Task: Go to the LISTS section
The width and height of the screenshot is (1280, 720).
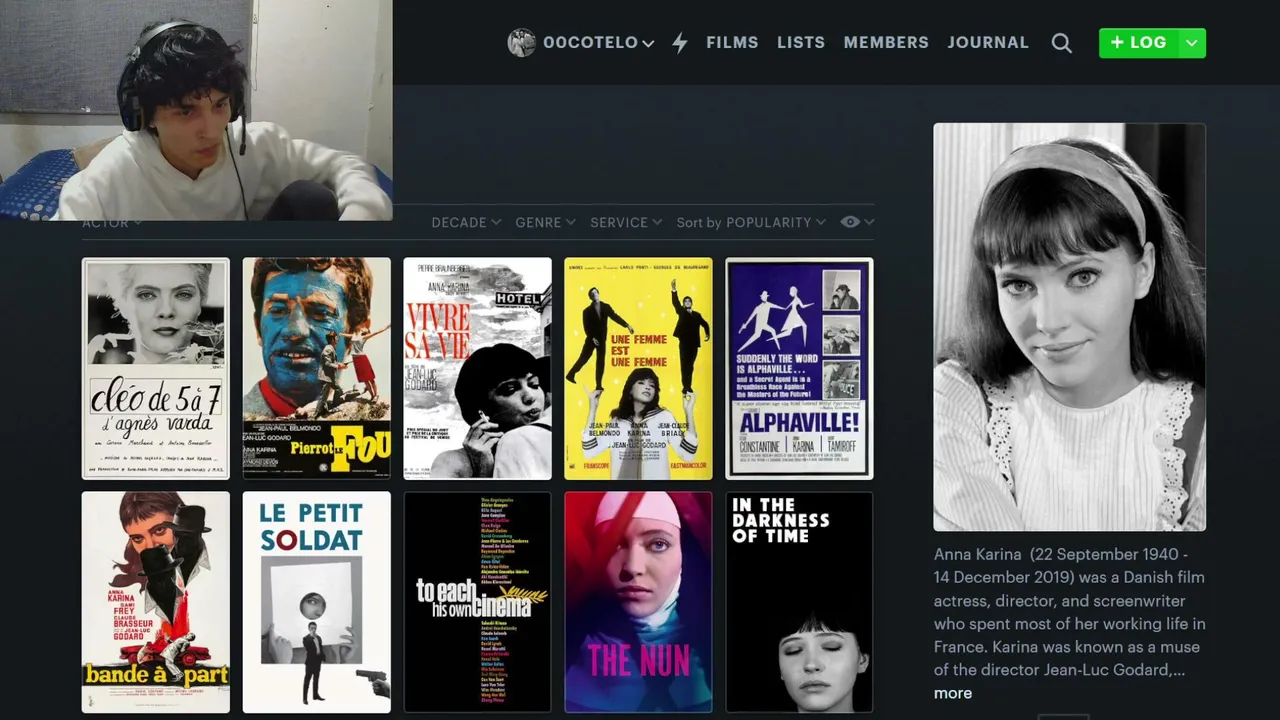Action: pyautogui.click(x=801, y=43)
